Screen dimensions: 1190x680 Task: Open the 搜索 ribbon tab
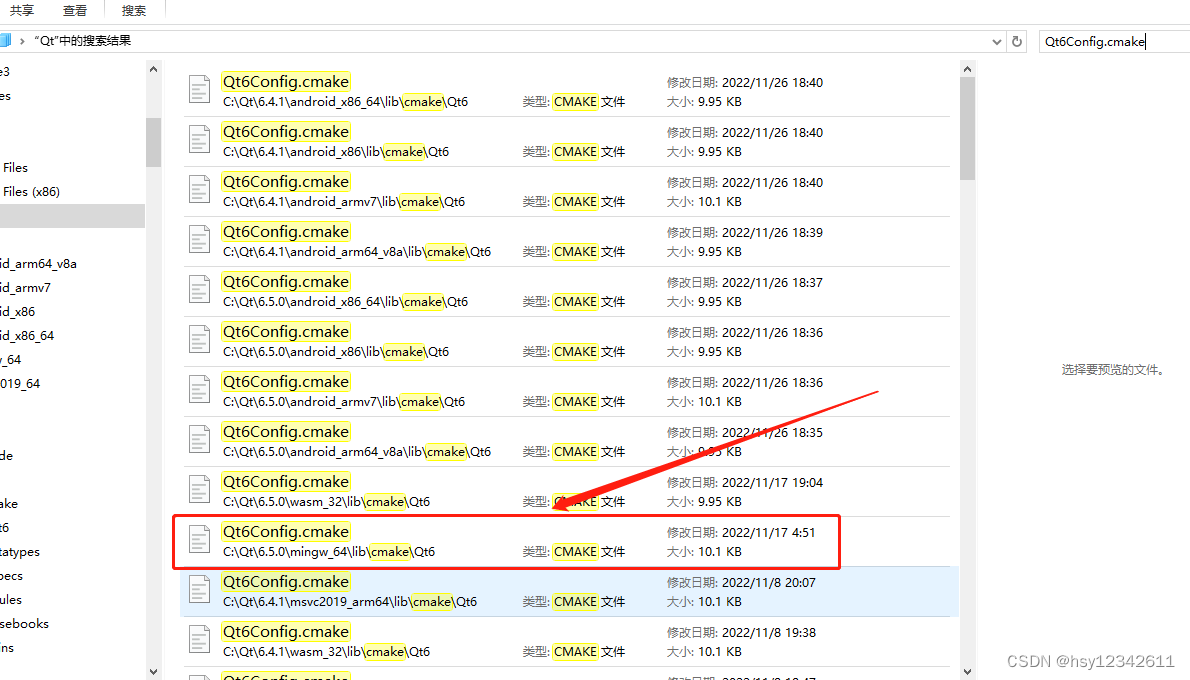[x=133, y=10]
